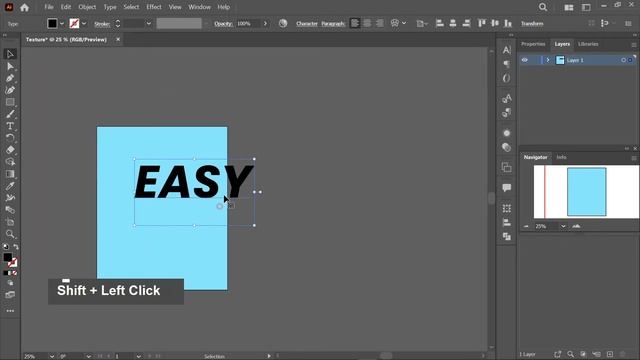Open Navigator zoom level dropdown
The image size is (640, 360).
(x=563, y=226)
